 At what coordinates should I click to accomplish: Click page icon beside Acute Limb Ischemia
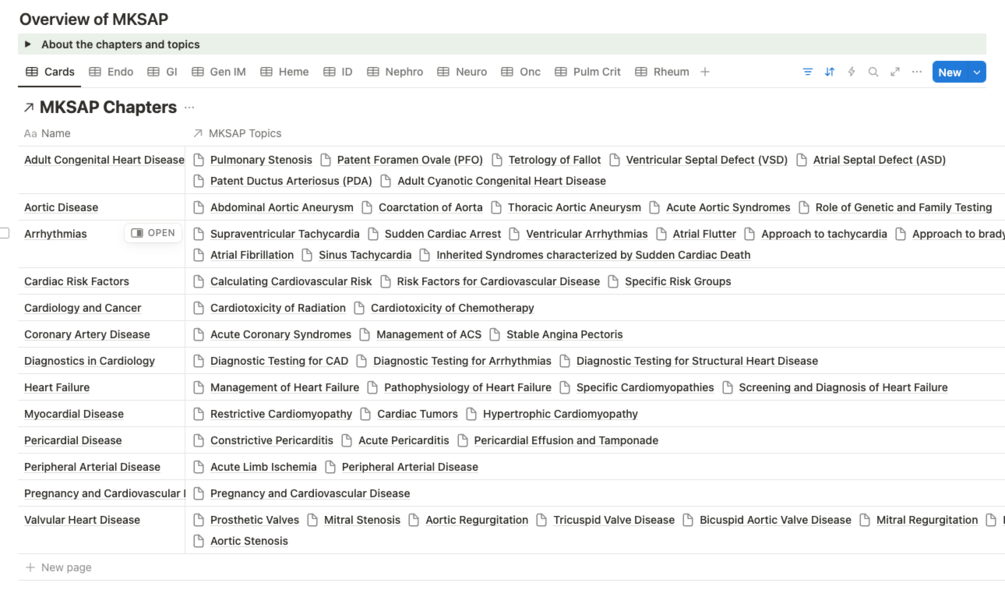click(199, 467)
